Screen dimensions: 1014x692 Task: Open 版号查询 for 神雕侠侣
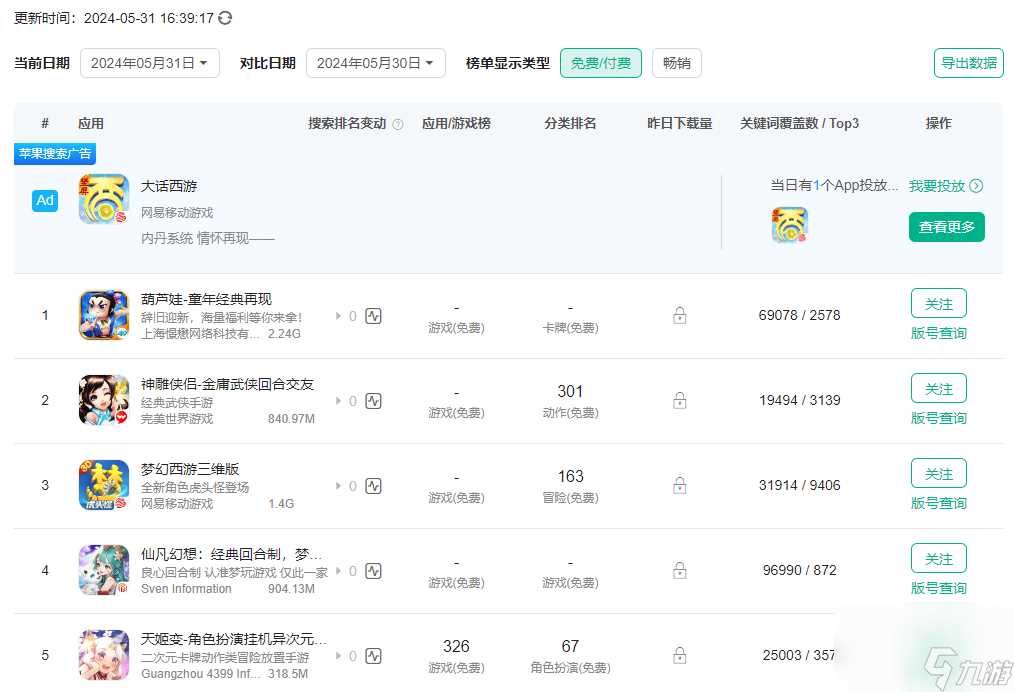pos(937,418)
